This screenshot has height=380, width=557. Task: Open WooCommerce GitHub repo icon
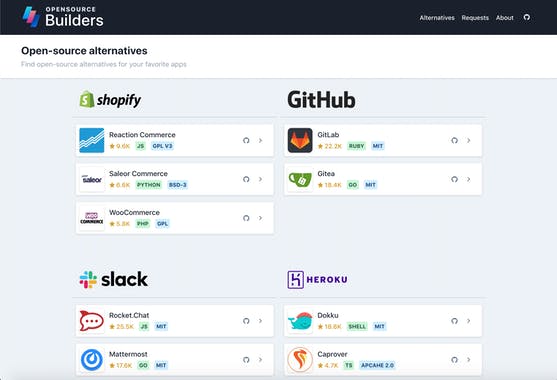[246, 218]
